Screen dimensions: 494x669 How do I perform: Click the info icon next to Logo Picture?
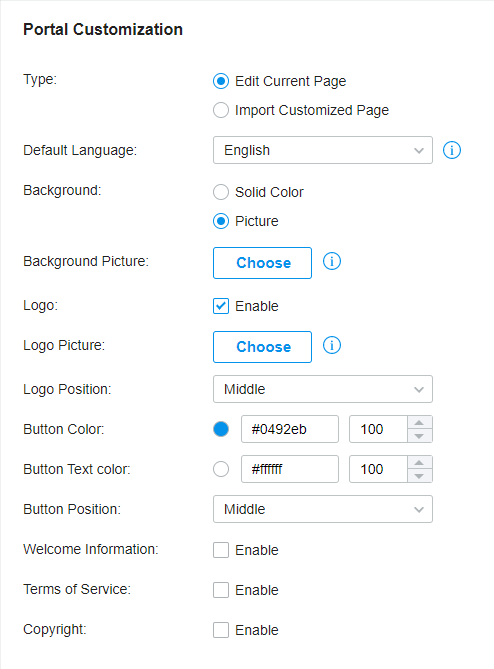pos(331,345)
